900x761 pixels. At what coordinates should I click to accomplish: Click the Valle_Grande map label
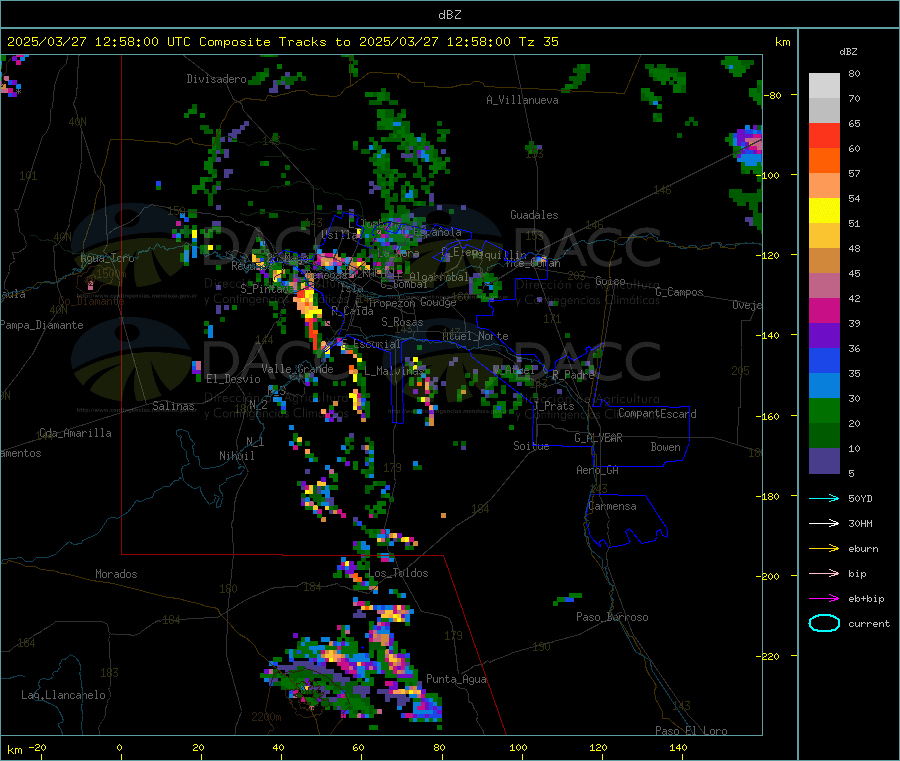297,369
